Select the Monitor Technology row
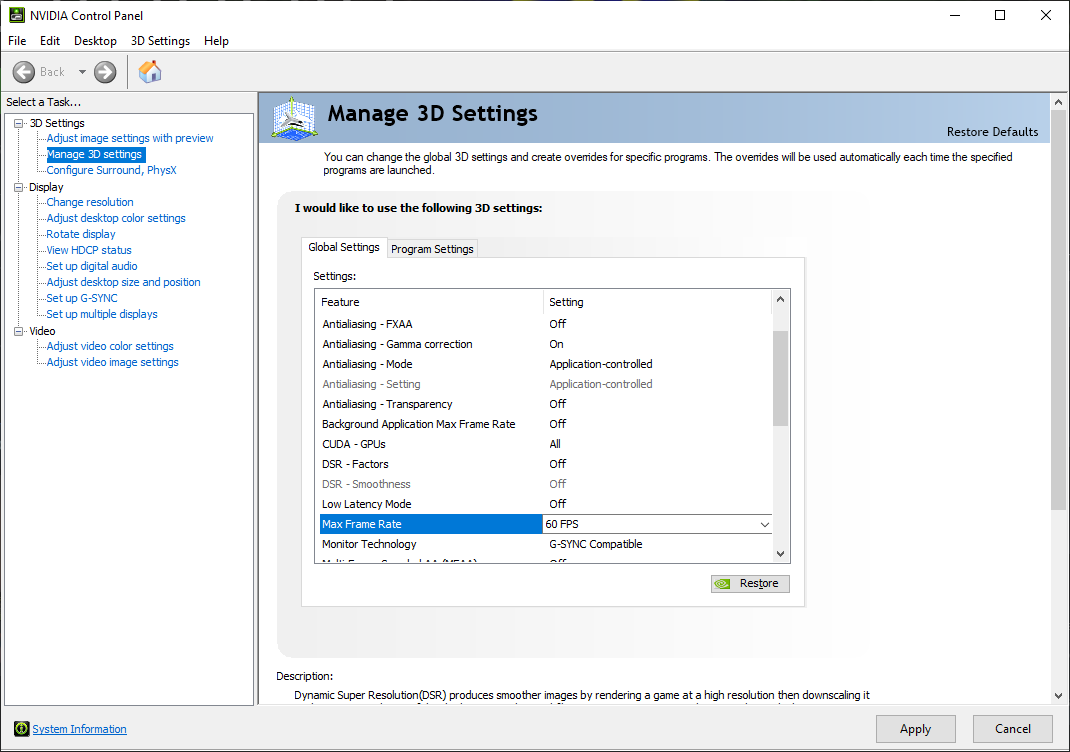The image size is (1070, 752). 546,544
